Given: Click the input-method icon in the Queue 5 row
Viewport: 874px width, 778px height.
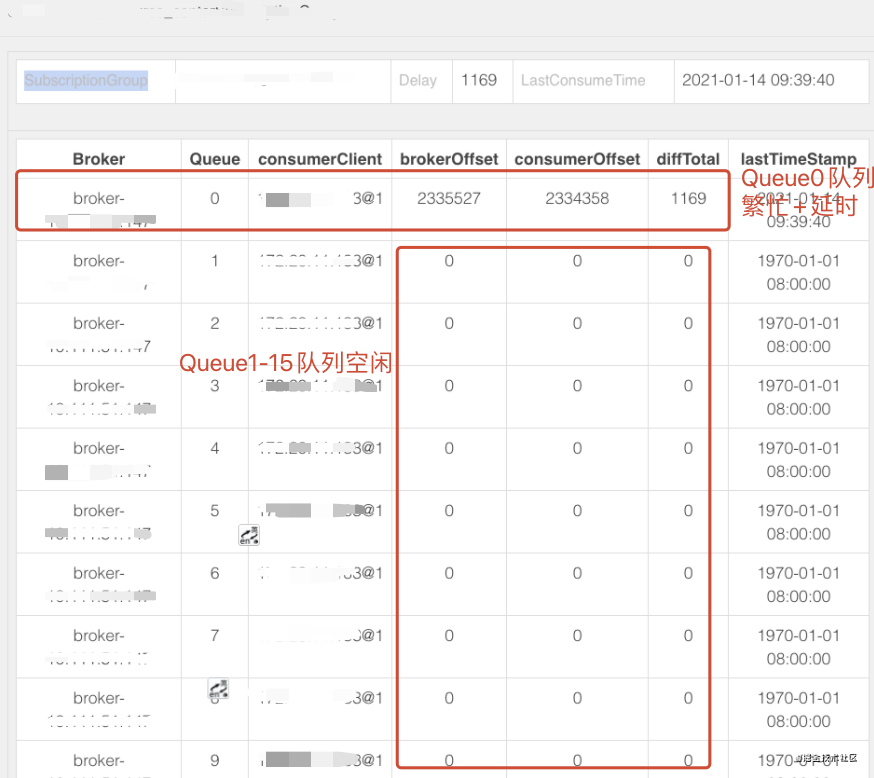Looking at the screenshot, I should pos(249,535).
